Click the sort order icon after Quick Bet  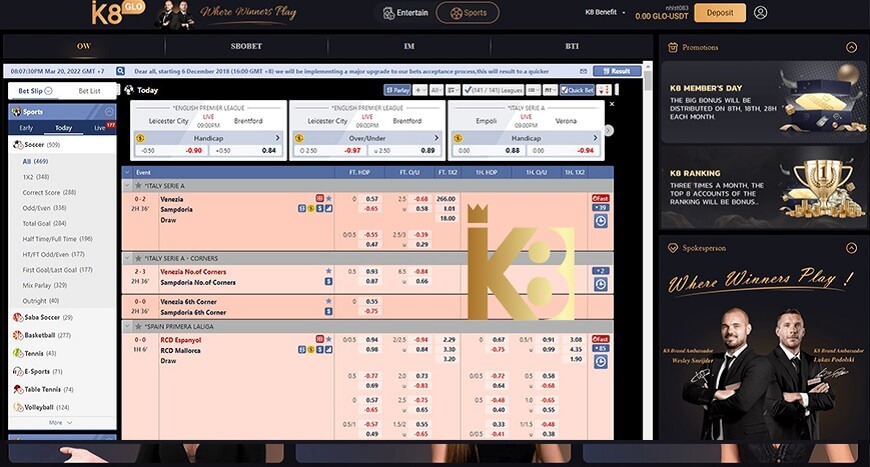(x=604, y=90)
